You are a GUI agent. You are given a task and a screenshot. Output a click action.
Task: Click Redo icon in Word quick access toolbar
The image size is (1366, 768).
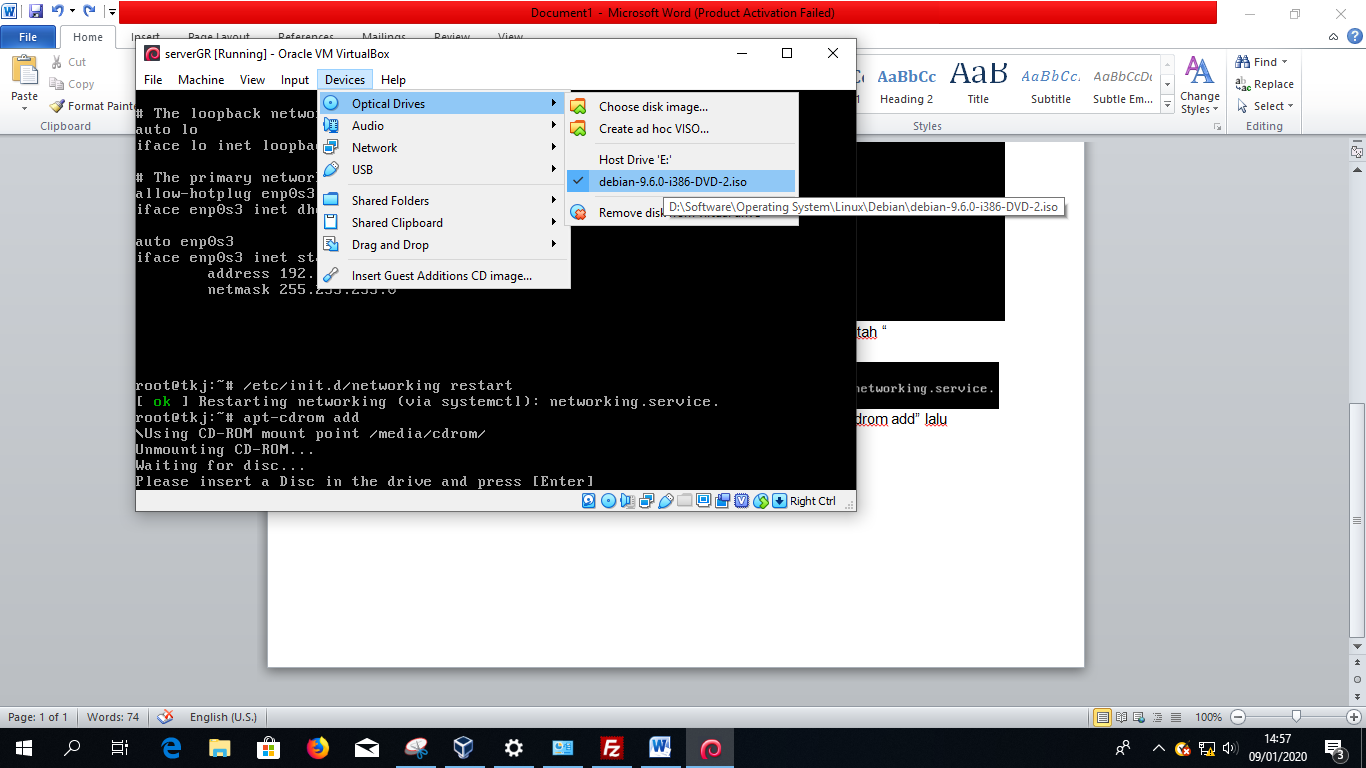90,12
